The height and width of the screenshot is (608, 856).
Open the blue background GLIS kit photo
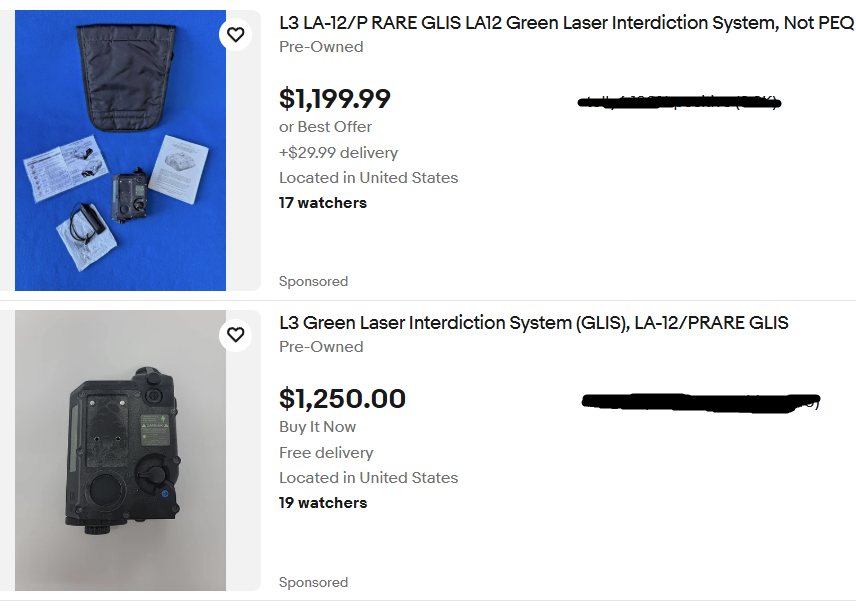pyautogui.click(x=120, y=150)
